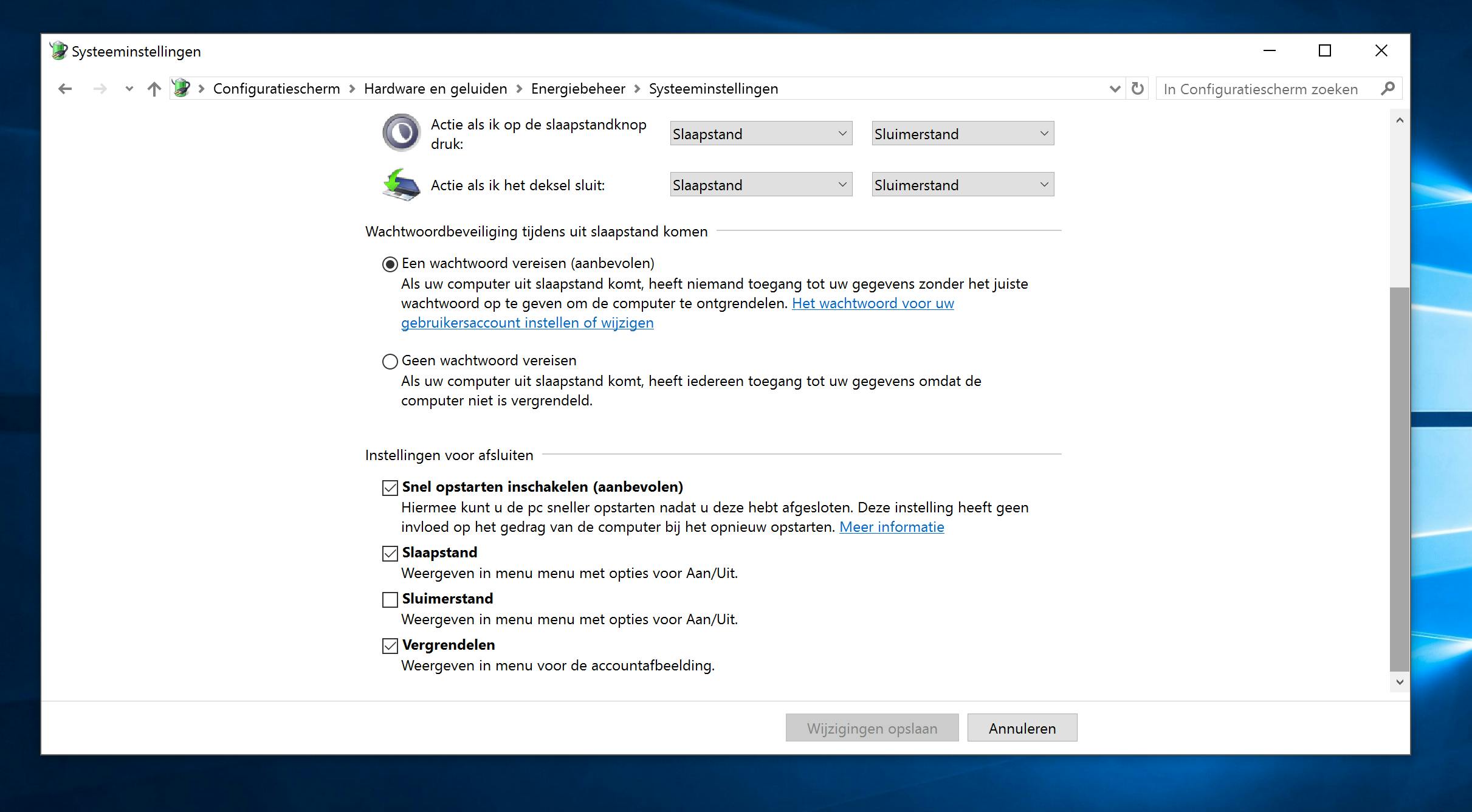Select 'Geen wachtwoord vereisen' radio button

(x=390, y=362)
